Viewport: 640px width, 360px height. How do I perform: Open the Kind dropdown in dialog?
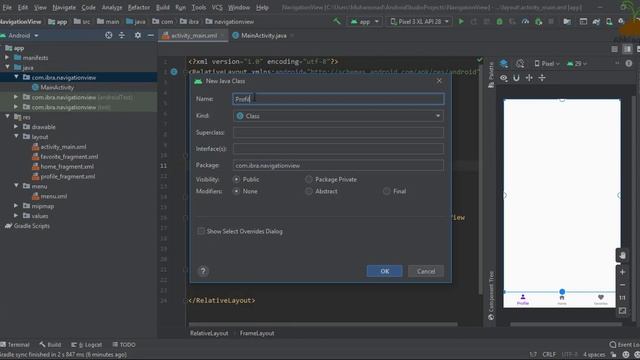point(338,116)
